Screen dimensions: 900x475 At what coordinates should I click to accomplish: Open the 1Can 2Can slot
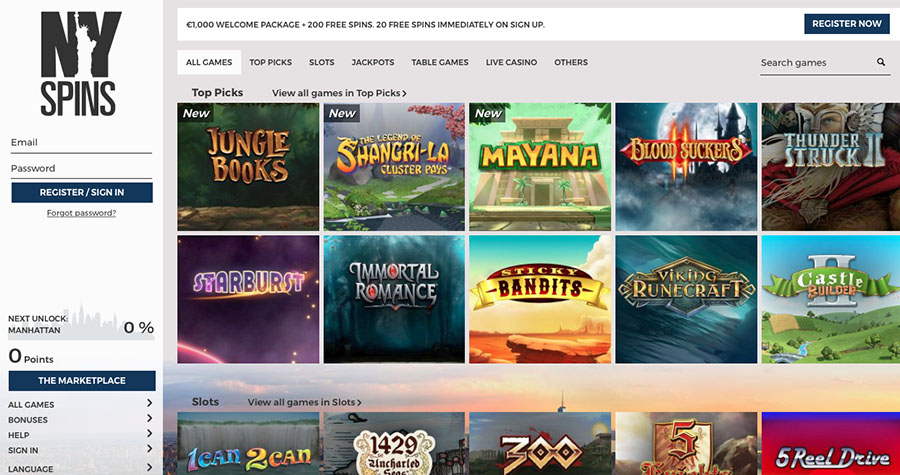click(x=248, y=443)
